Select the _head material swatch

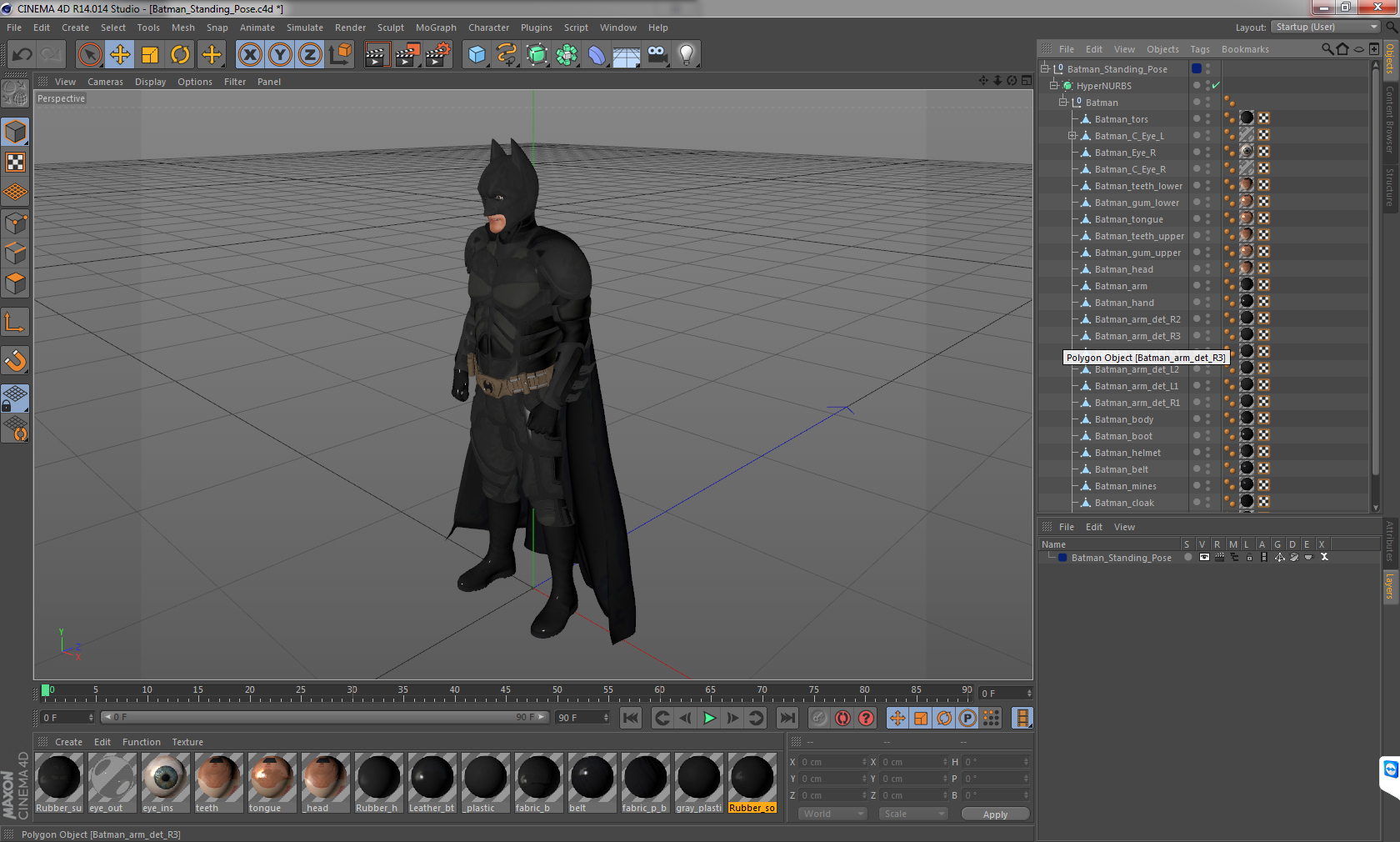pyautogui.click(x=325, y=783)
